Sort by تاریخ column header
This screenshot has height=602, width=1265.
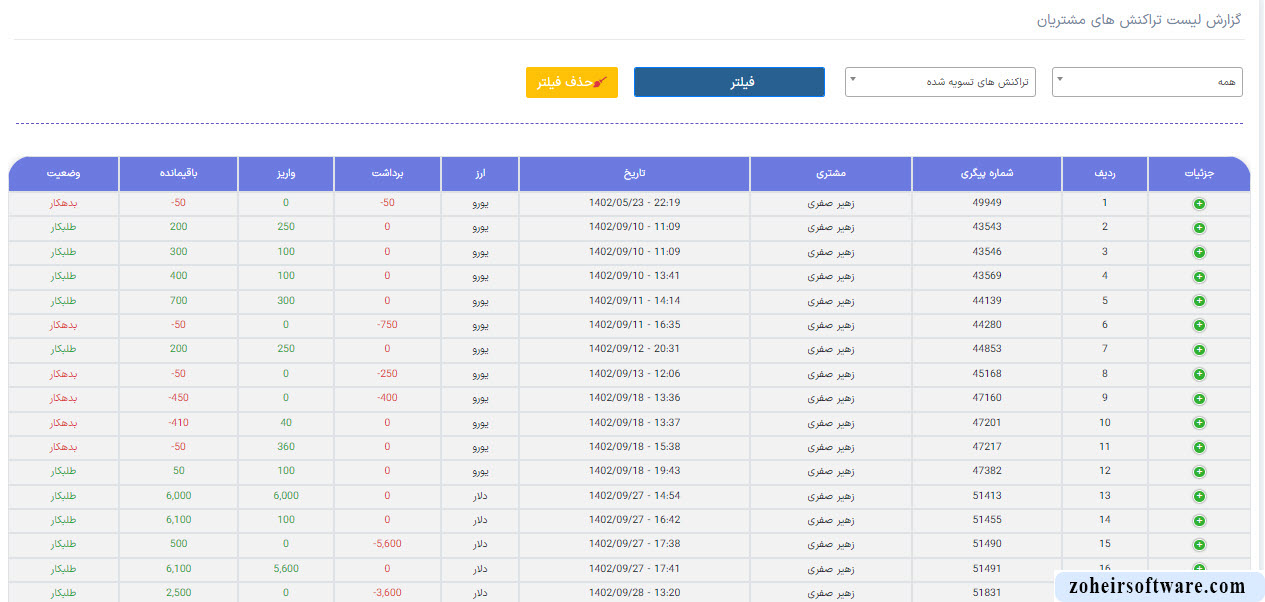point(634,173)
